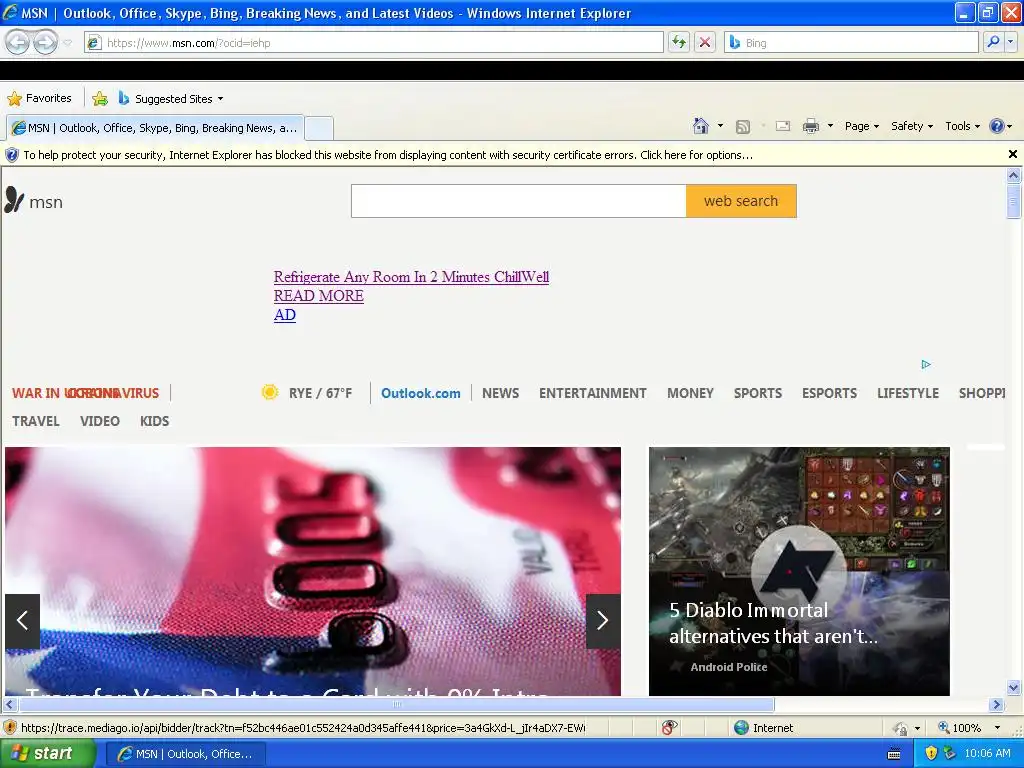Open the ENTERTAINMENT section
1024x768 pixels.
tap(592, 393)
